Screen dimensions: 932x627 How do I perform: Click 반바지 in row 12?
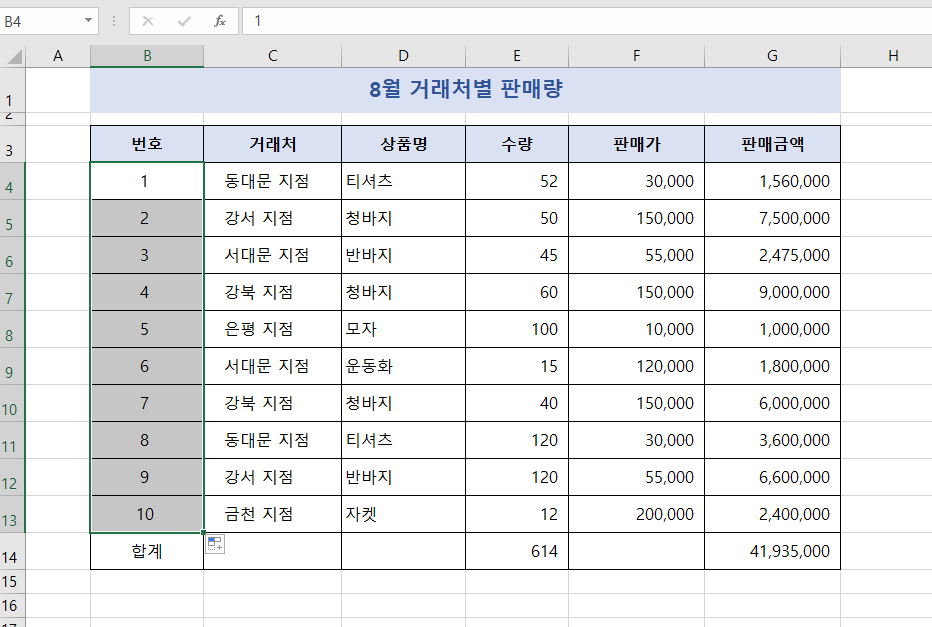pos(403,477)
